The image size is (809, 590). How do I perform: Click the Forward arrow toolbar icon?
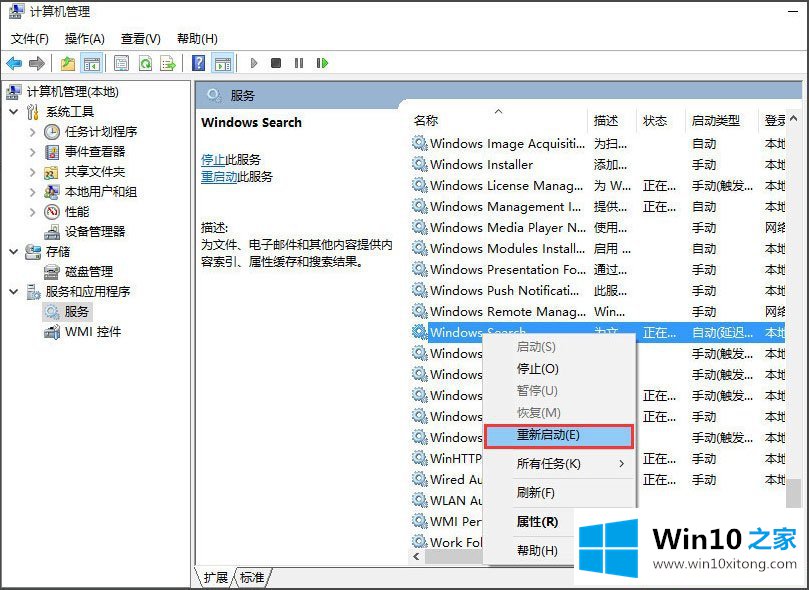[37, 63]
